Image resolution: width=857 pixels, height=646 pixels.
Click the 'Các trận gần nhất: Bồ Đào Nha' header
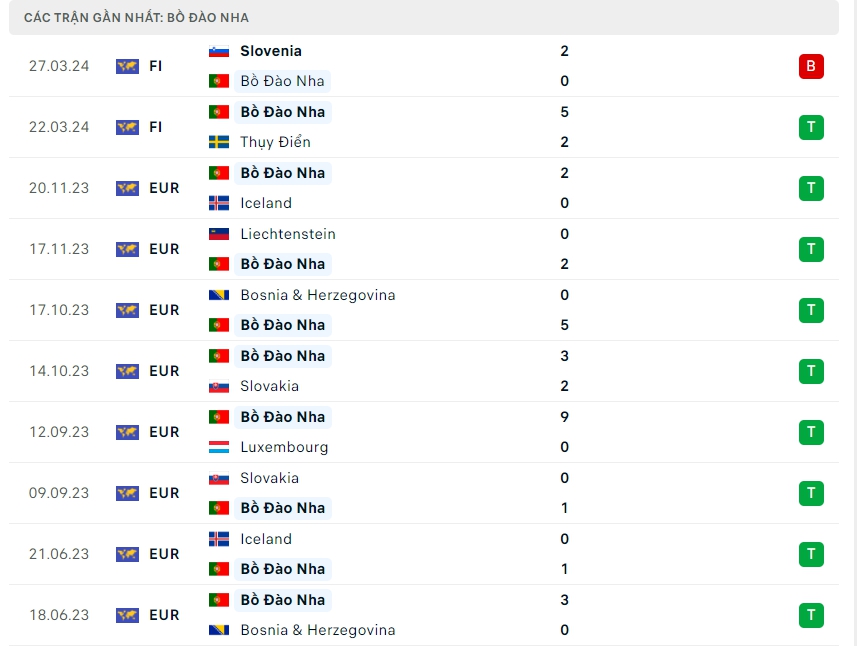point(137,17)
